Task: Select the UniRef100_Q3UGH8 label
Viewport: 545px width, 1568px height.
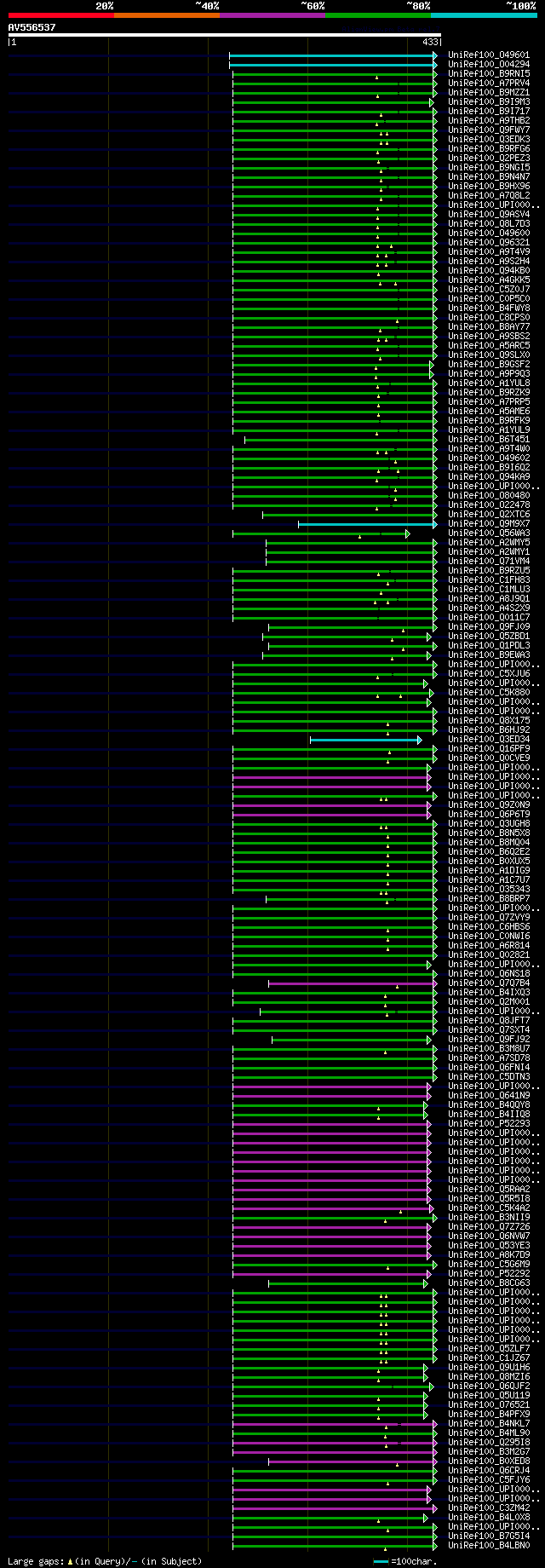Action: click(x=489, y=824)
